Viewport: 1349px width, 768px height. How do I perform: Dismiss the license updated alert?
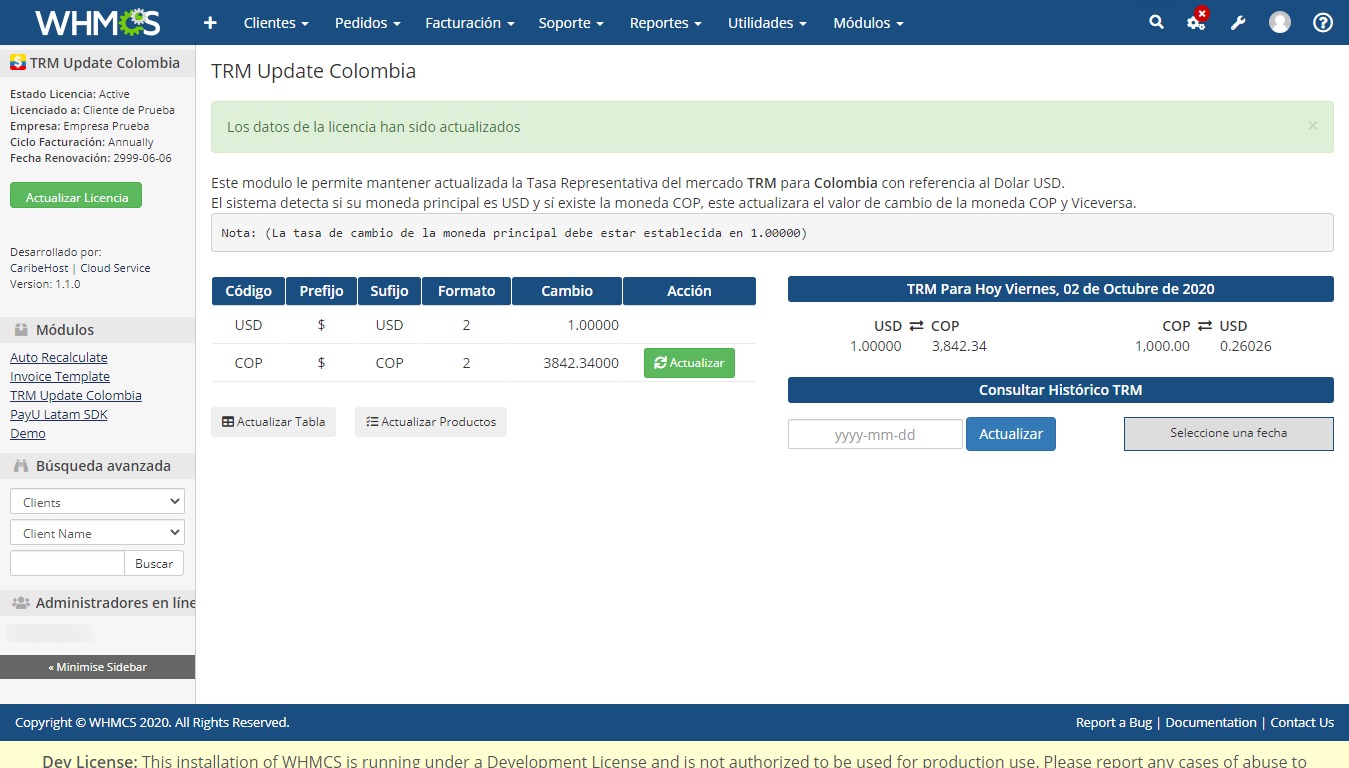[1313, 126]
